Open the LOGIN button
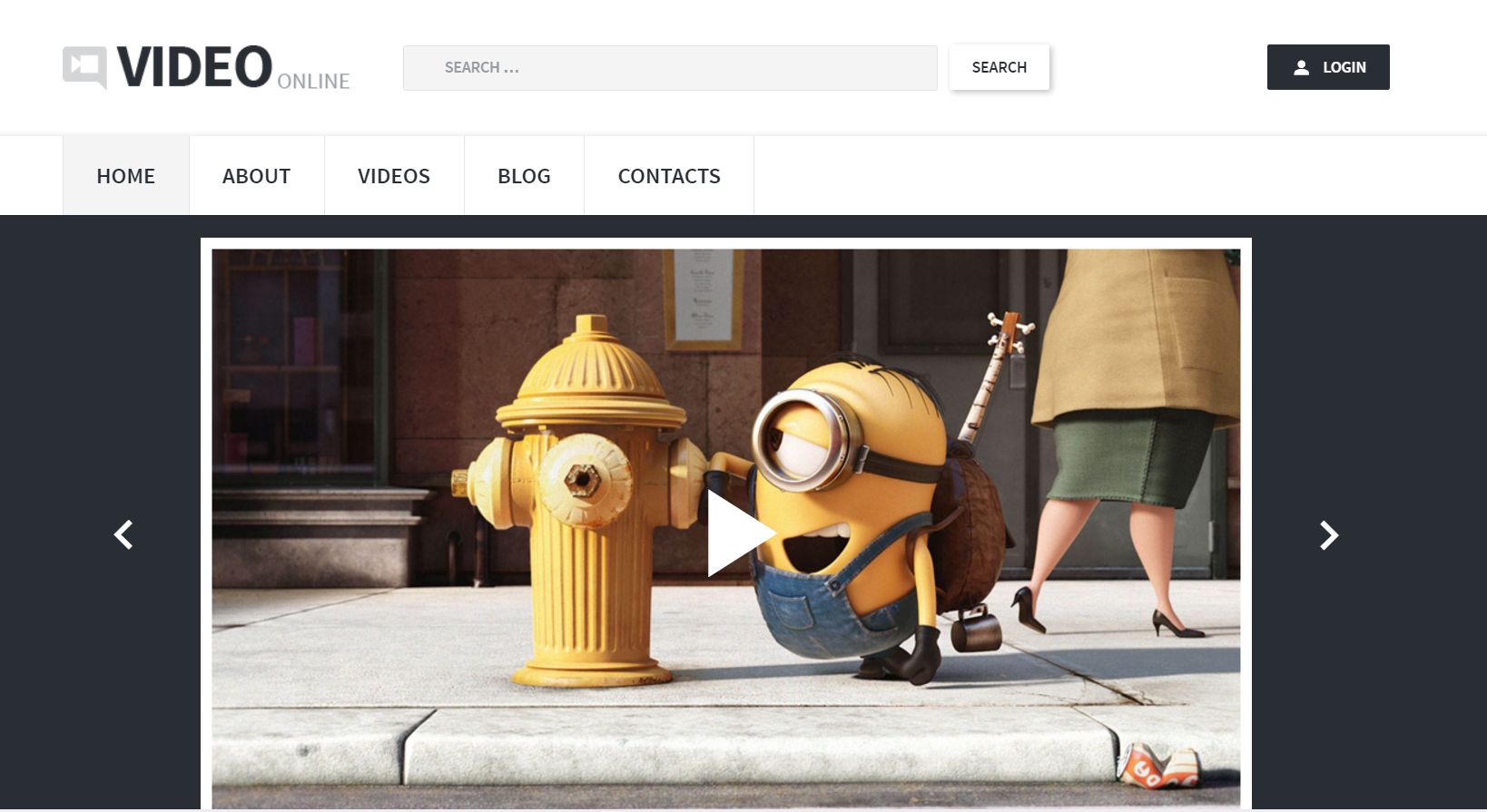Image resolution: width=1487 pixels, height=812 pixels. 1328,67
